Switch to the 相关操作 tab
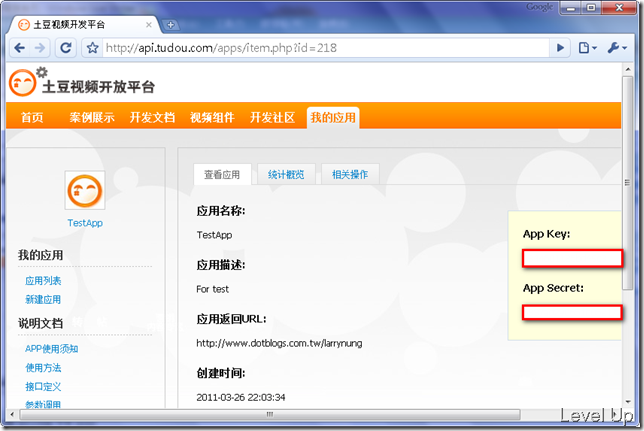Image resolution: width=644 pixels, height=431 pixels. 350,175
